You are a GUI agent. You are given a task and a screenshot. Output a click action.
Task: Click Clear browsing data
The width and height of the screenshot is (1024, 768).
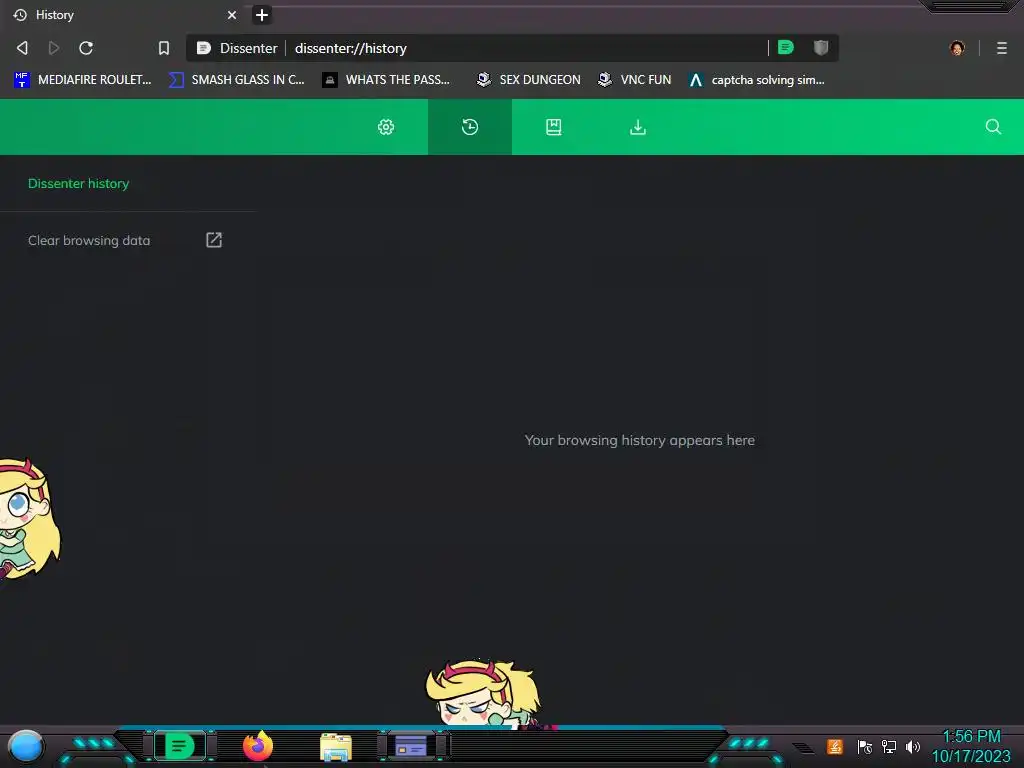coord(89,240)
